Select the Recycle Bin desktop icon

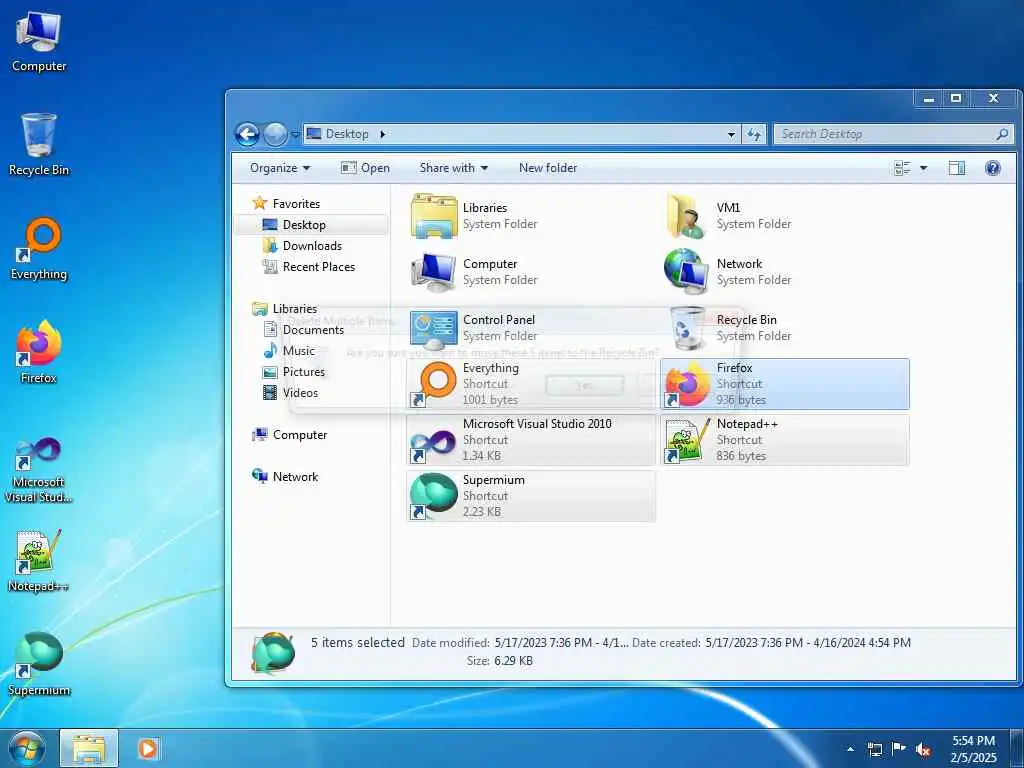point(39,145)
